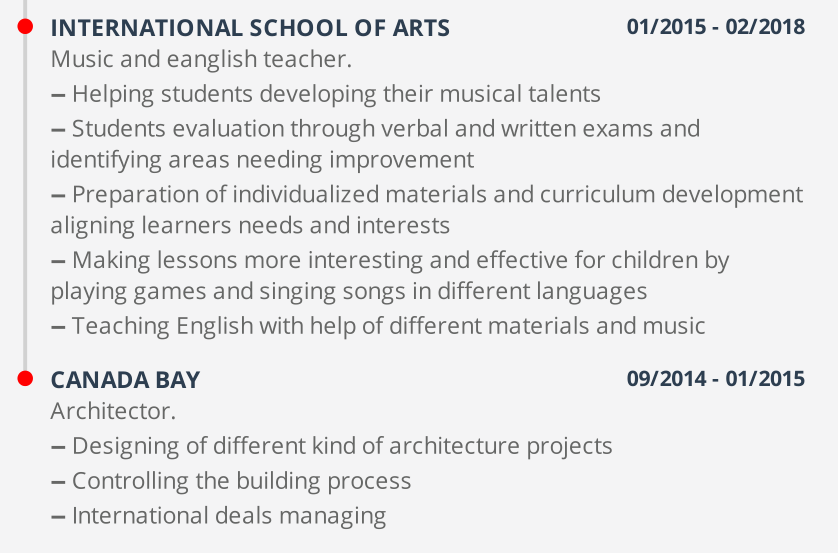Select the playing games and singing songs line

coord(349,292)
